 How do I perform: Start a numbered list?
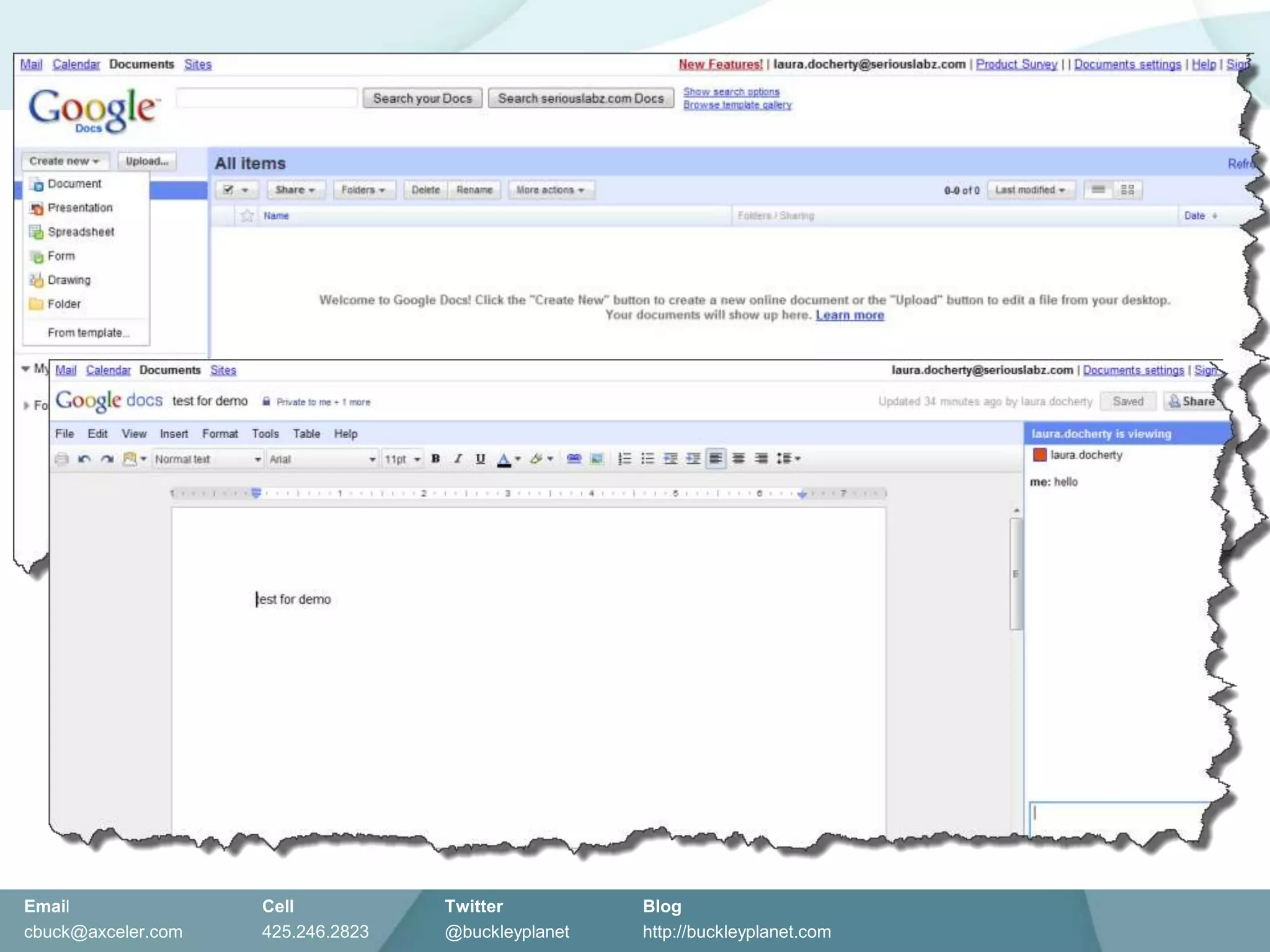click(x=625, y=459)
